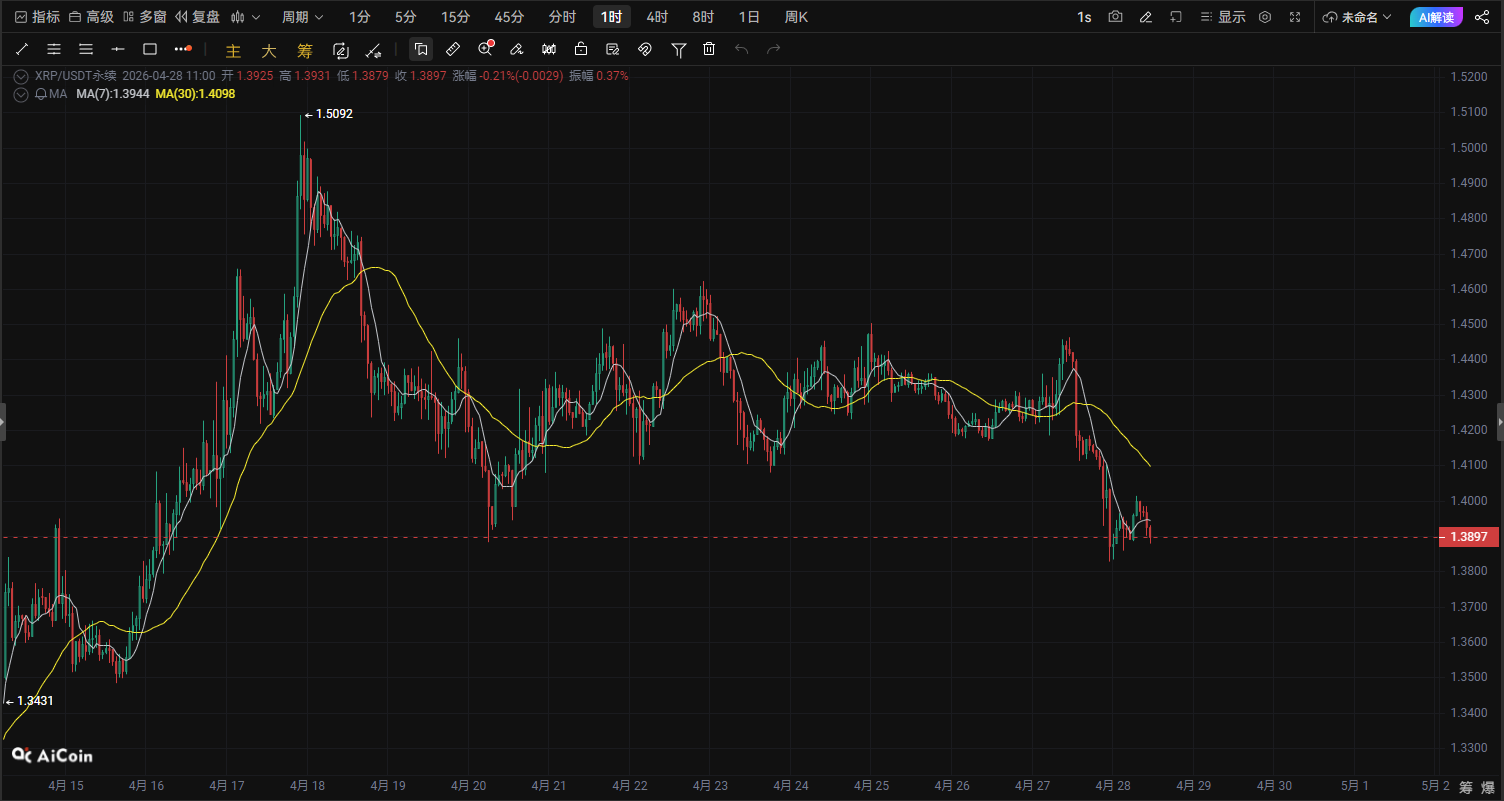Click the AI解读 button
1504x801 pixels.
(1437, 17)
